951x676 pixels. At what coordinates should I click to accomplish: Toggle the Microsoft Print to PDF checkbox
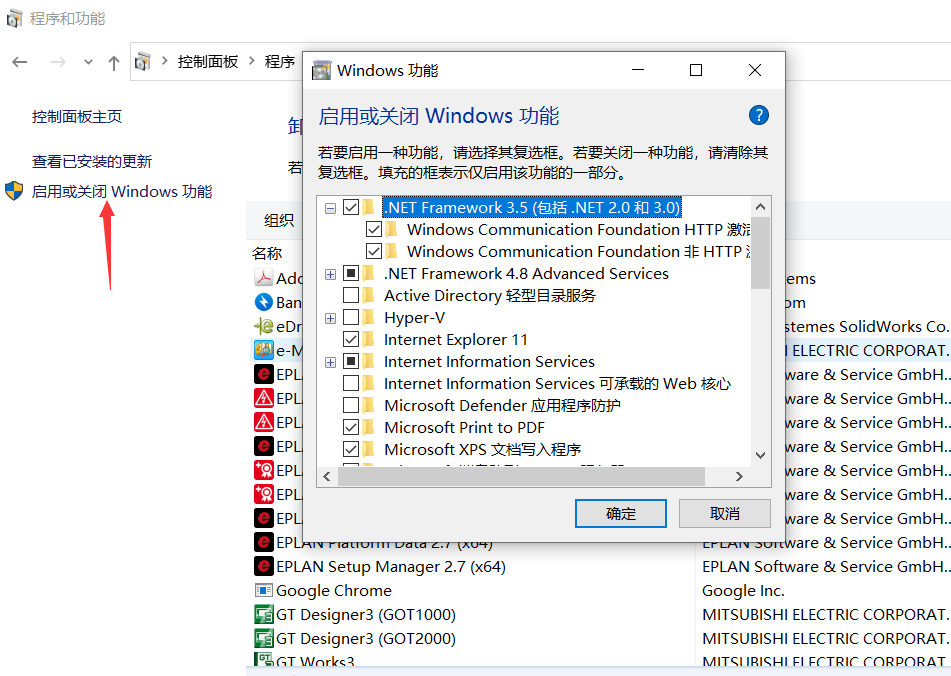coord(351,428)
